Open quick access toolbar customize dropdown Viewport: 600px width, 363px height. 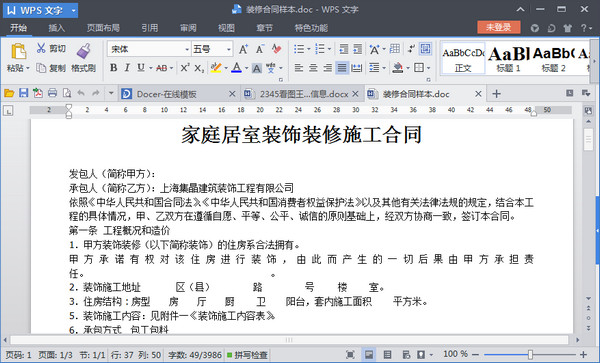[111, 93]
